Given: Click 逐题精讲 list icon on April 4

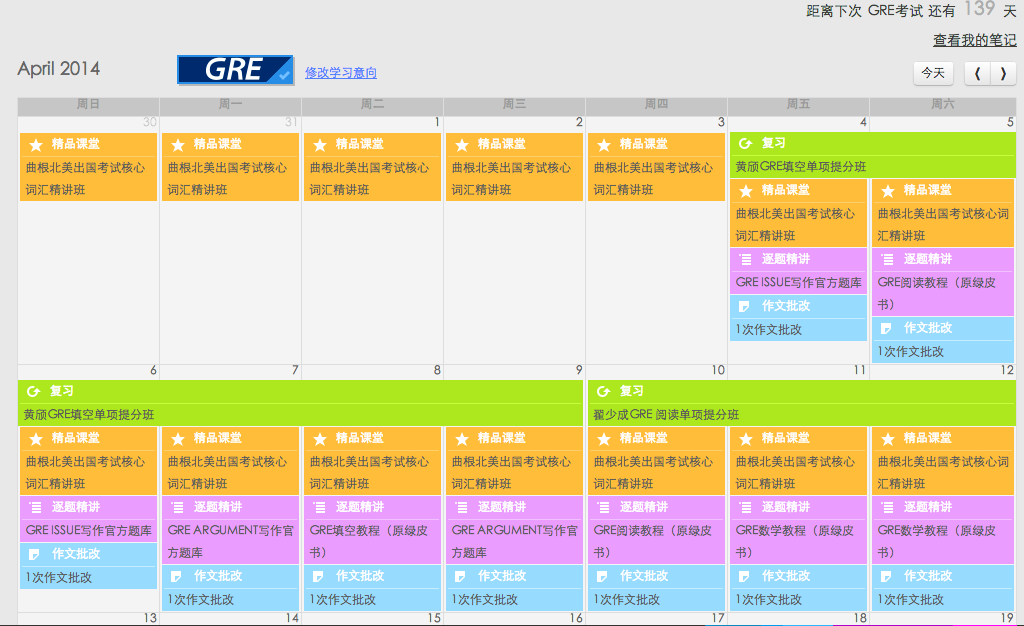Looking at the screenshot, I should pos(745,259).
